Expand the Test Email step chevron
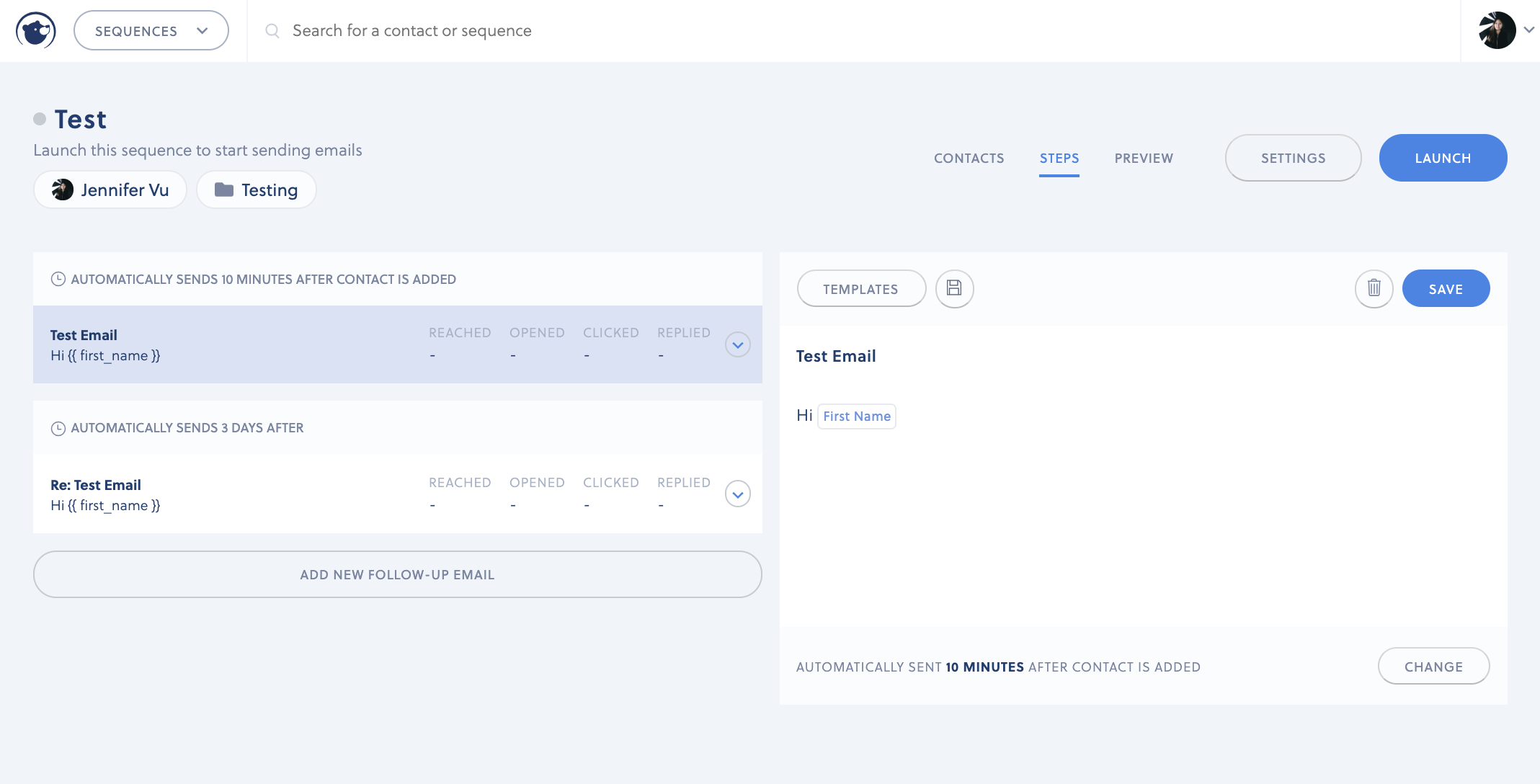Screen dimensions: 1540x784 tap(737, 344)
